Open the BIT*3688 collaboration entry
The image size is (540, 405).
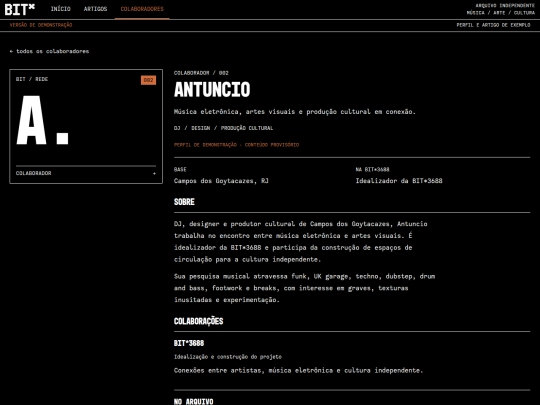tap(189, 343)
